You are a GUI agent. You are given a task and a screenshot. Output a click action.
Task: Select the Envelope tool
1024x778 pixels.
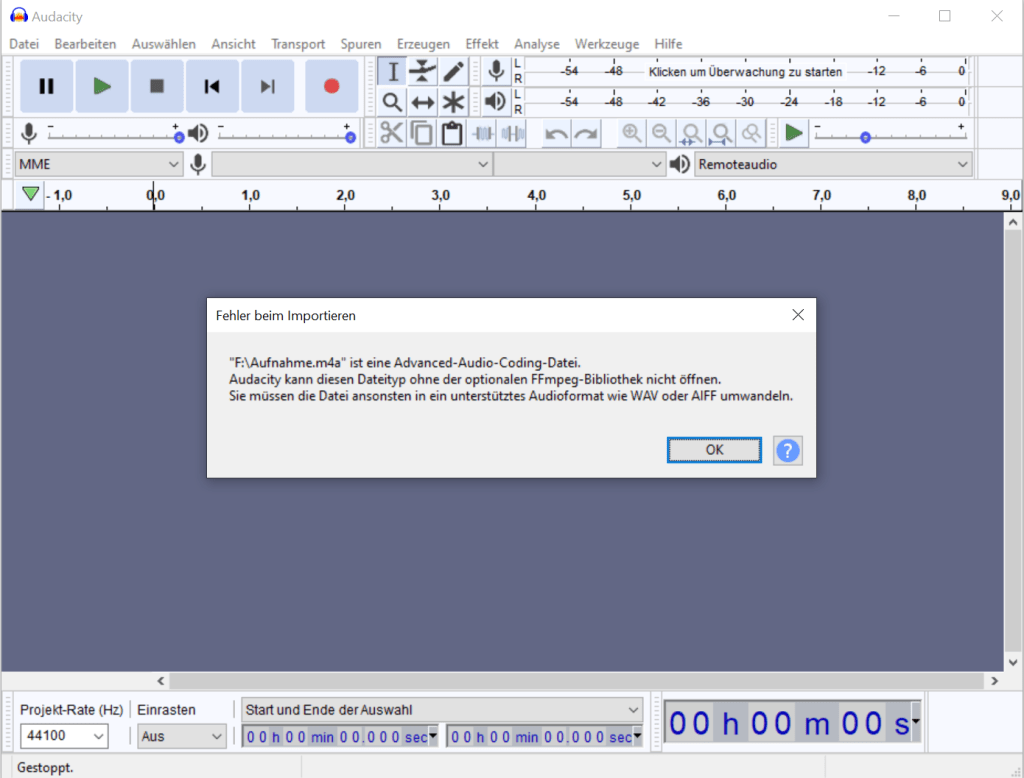(x=423, y=71)
